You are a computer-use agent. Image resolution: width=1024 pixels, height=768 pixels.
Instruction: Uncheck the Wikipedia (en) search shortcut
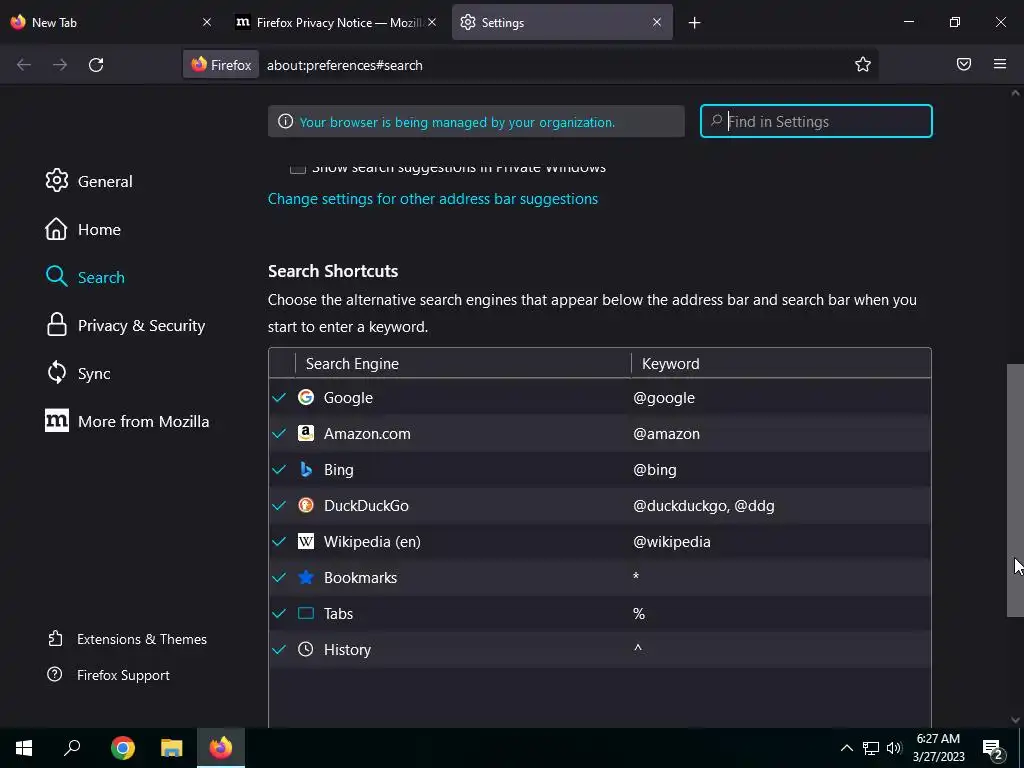280,541
